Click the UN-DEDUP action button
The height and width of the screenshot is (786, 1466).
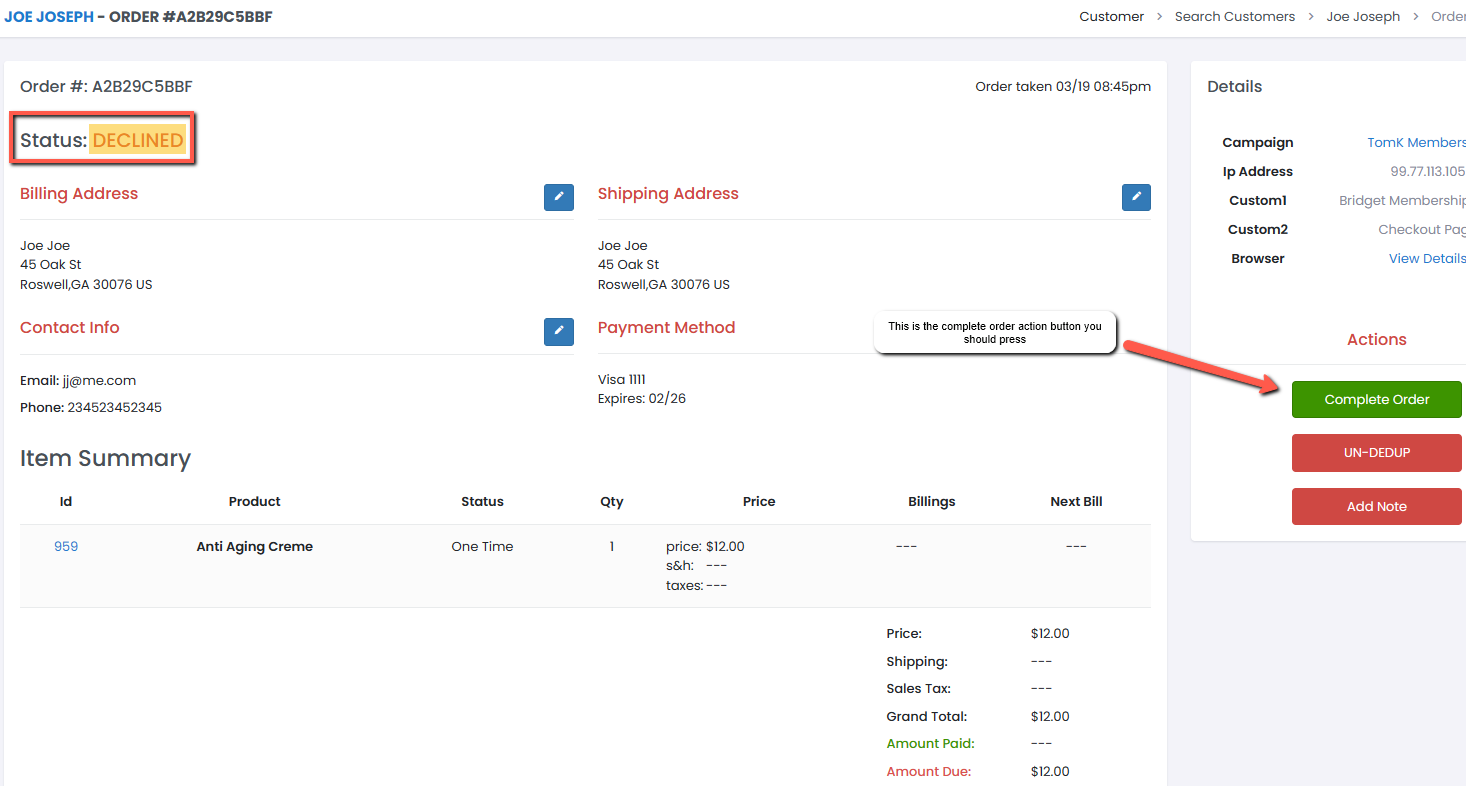click(1376, 453)
